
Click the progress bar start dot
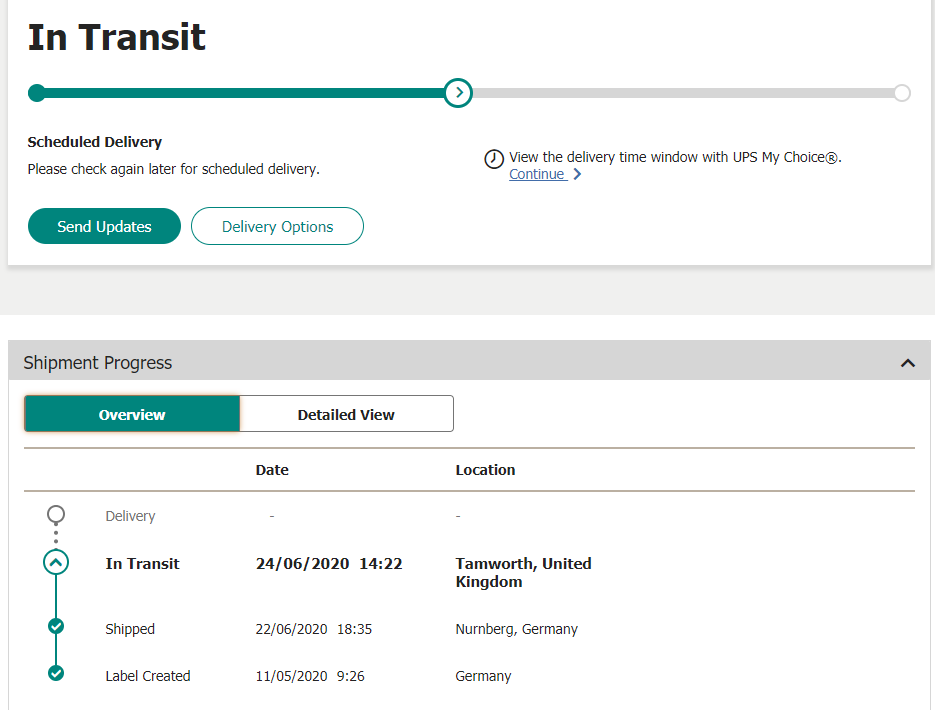click(x=36, y=93)
